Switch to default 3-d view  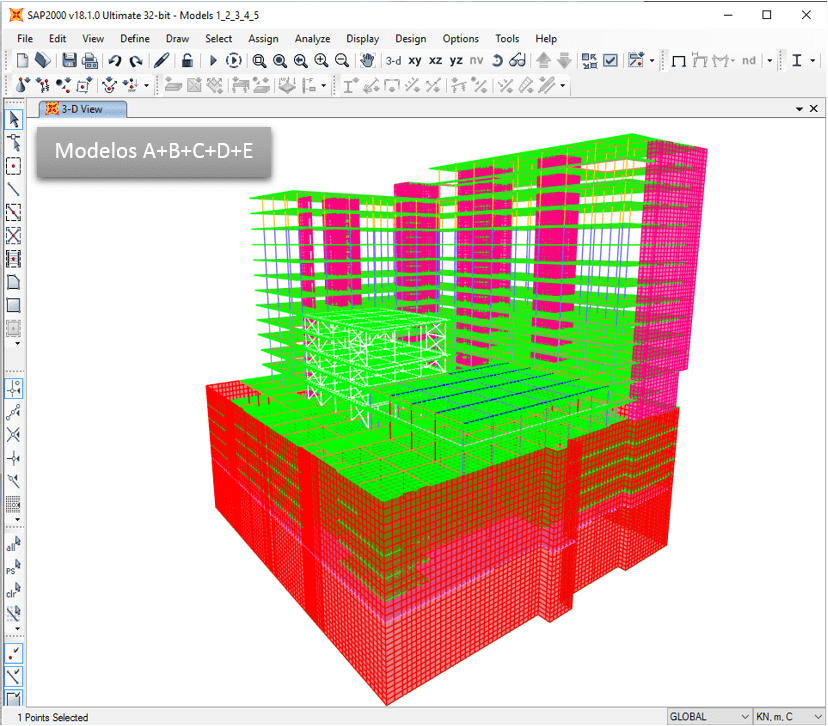pyautogui.click(x=392, y=61)
